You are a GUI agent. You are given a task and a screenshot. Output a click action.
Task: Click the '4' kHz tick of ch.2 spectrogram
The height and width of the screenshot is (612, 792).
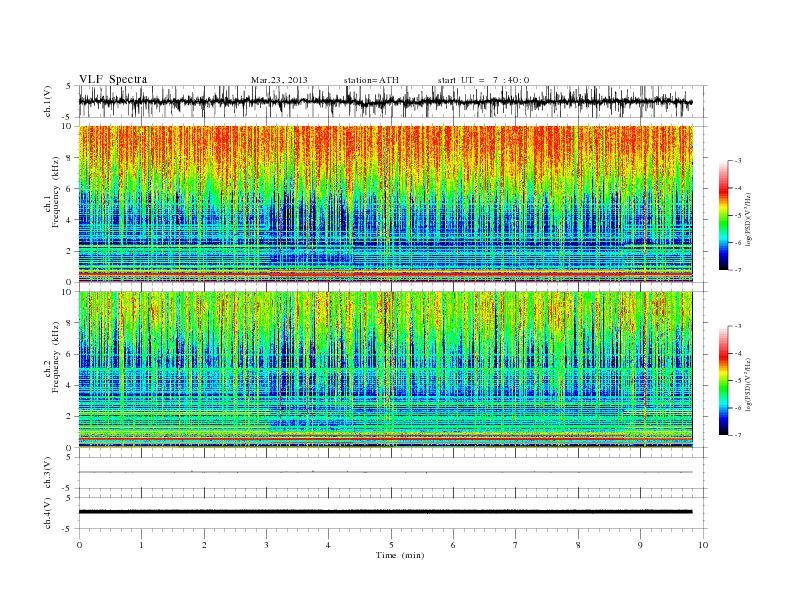tap(69, 386)
